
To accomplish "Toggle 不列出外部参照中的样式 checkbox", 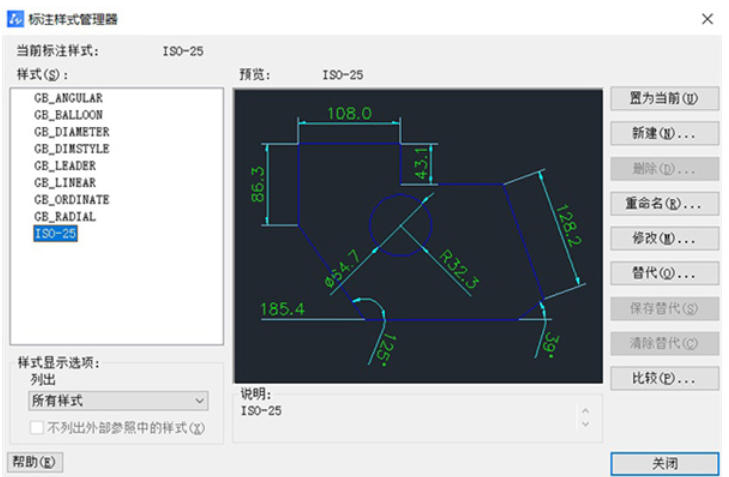I will tap(38, 428).
